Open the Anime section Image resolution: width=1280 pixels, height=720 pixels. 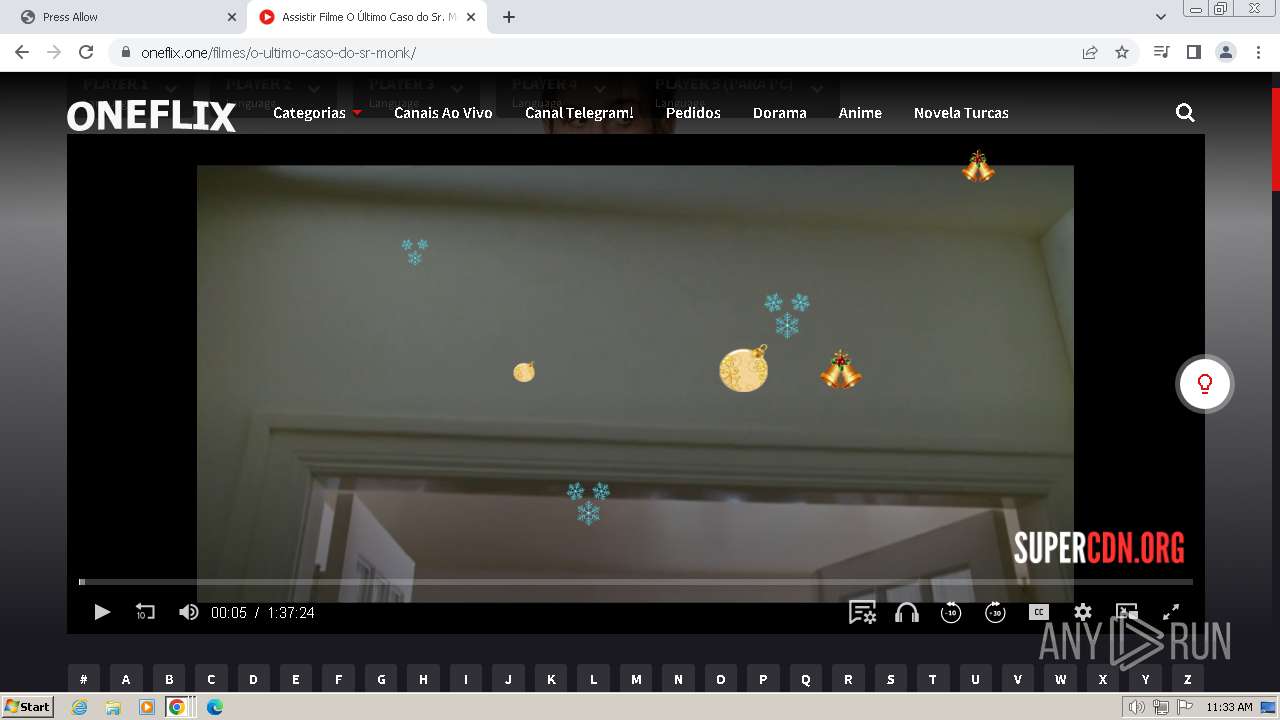click(x=860, y=113)
